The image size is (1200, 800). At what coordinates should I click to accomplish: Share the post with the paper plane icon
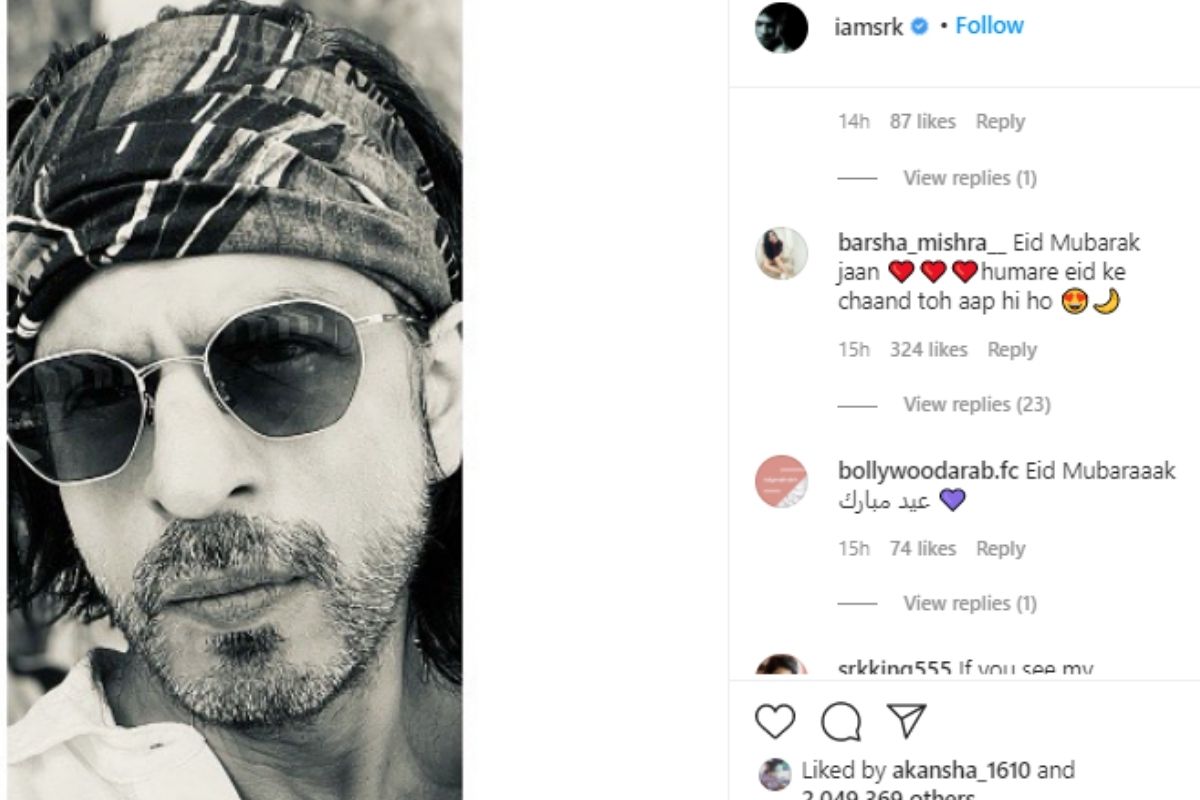tap(907, 721)
